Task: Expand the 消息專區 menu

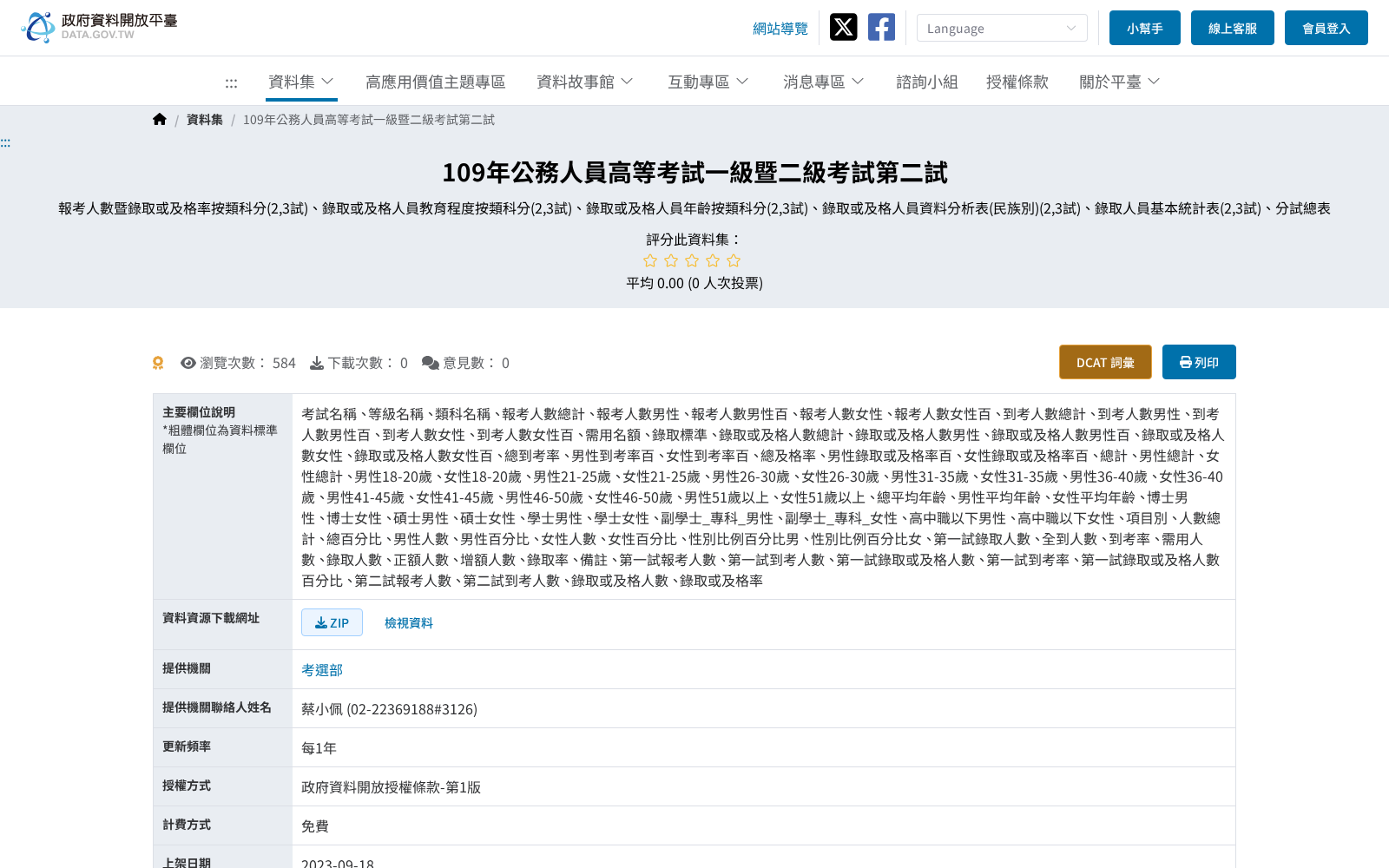Action: 824,82
